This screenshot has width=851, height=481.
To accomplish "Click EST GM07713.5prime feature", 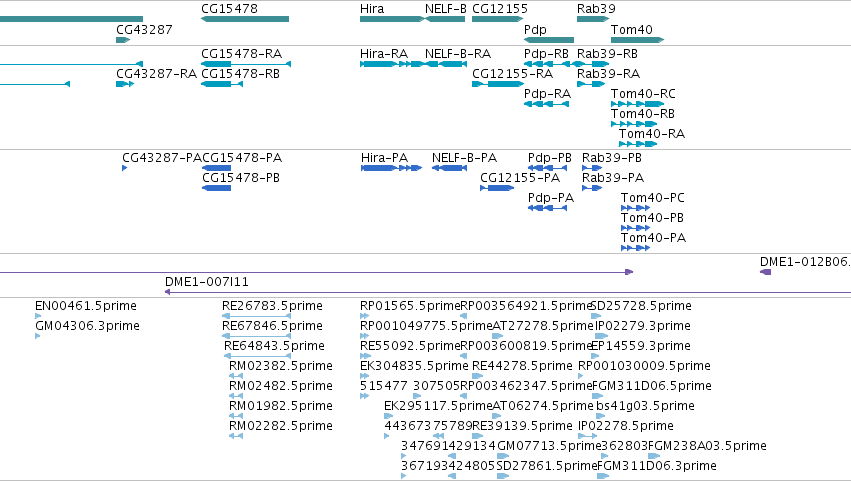I will point(503,457).
